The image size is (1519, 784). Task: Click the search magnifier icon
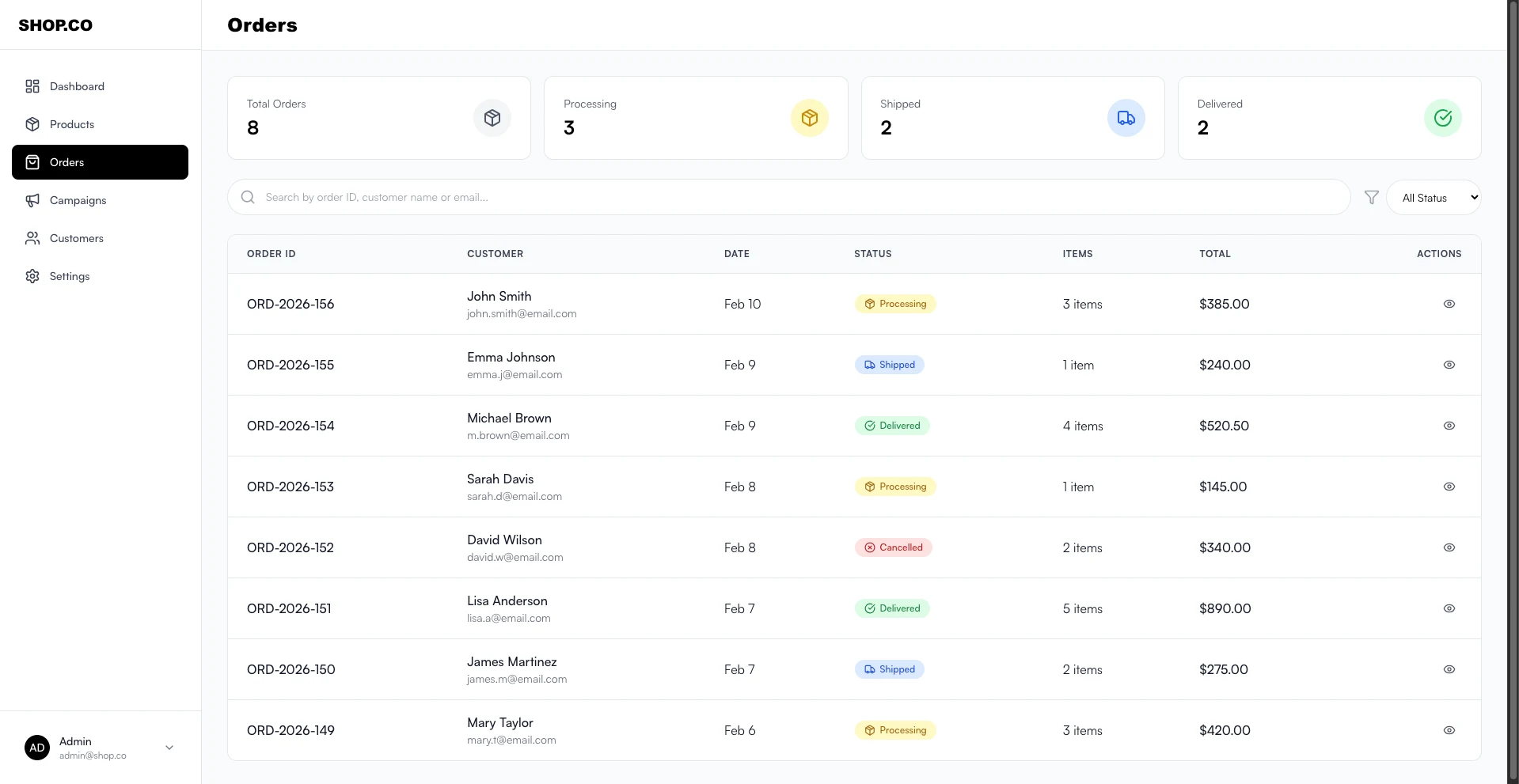point(248,197)
